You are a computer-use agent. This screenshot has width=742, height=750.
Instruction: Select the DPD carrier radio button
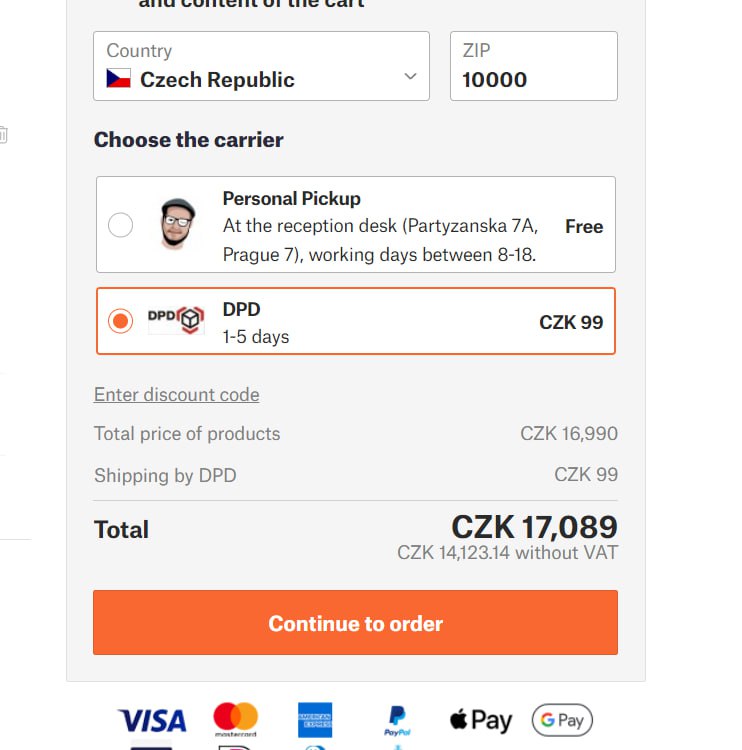tap(120, 321)
